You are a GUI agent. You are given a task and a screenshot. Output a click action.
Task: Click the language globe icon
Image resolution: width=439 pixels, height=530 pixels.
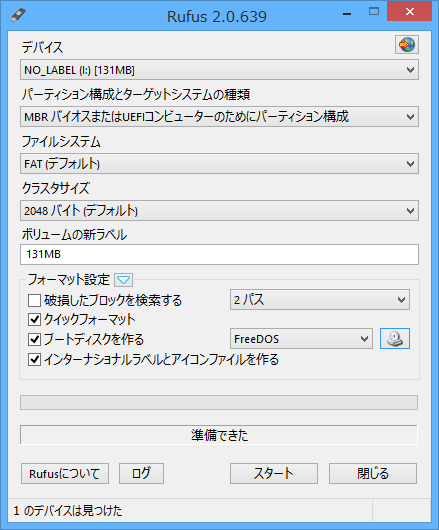(407, 45)
